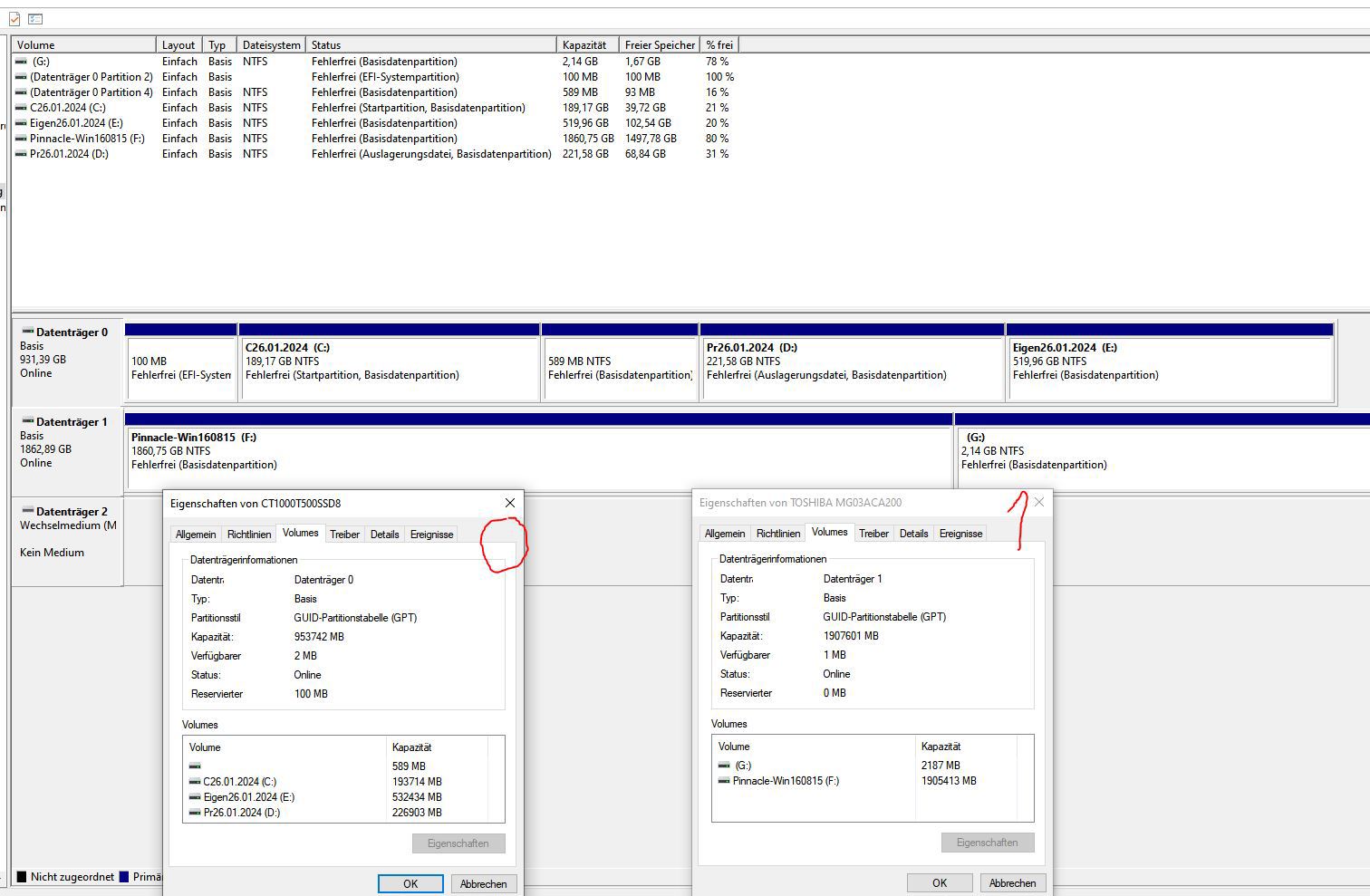The image size is (1370, 896).
Task: Click the document checkmark toolbar icon
Action: coord(14,19)
